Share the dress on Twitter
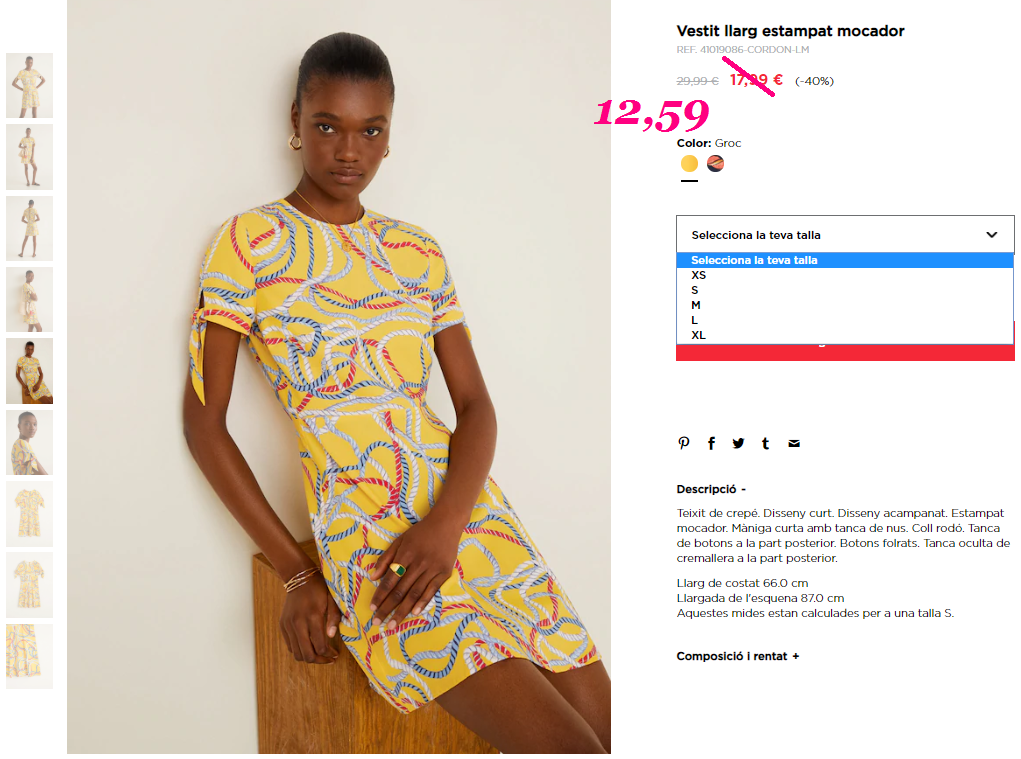This screenshot has width=1021, height=759. (x=738, y=443)
